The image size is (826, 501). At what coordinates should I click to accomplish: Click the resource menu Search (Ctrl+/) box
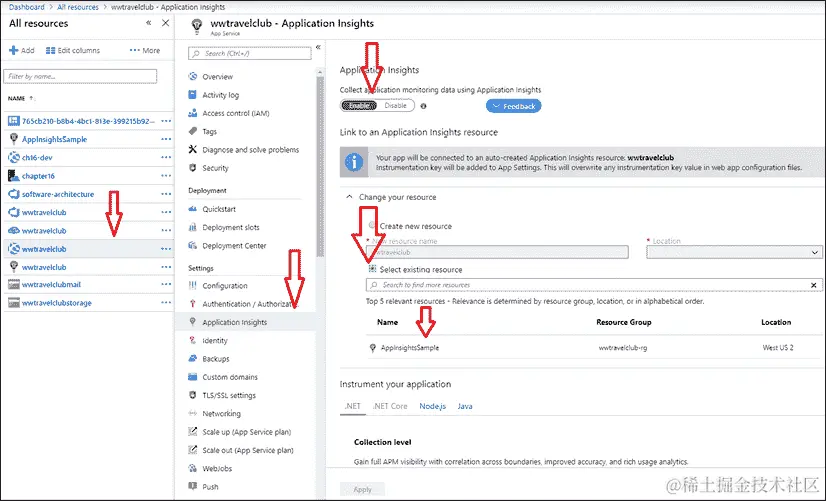[x=250, y=53]
